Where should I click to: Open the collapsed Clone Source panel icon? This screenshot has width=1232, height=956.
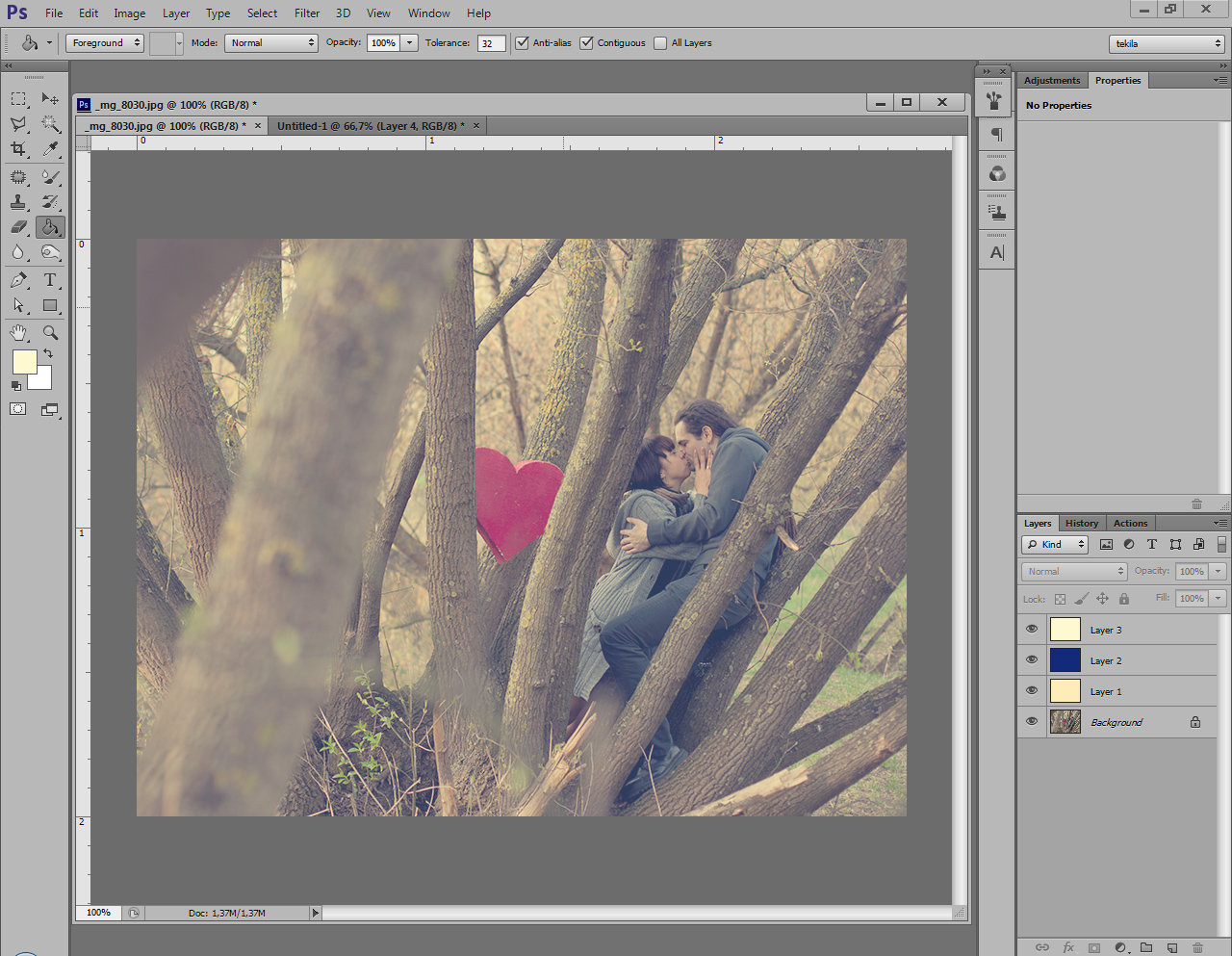pyautogui.click(x=997, y=213)
